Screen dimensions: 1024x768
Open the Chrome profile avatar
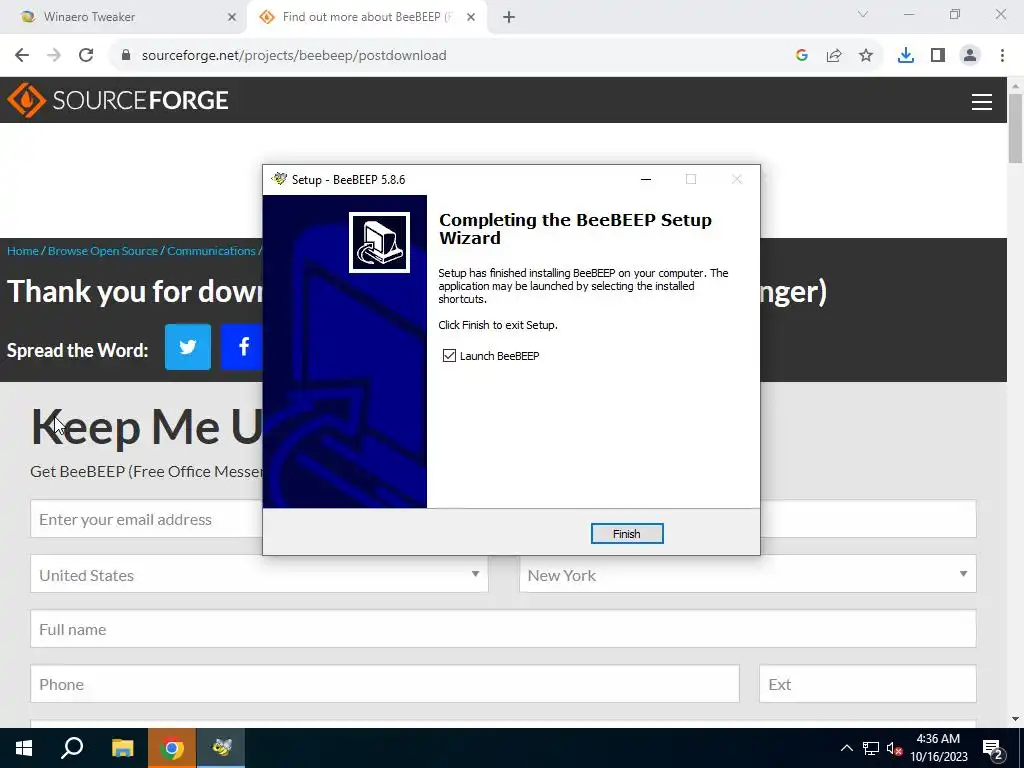click(x=970, y=56)
